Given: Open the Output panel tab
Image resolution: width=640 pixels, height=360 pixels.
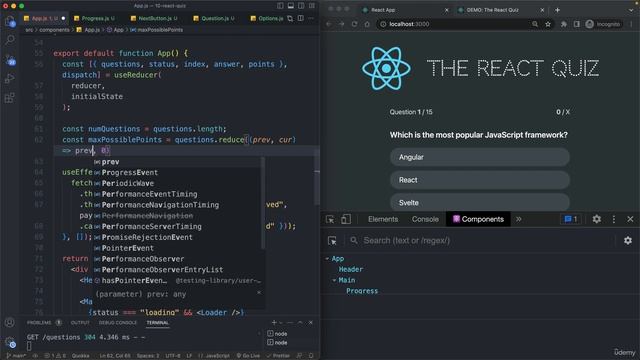Looking at the screenshot, I should 80,322.
